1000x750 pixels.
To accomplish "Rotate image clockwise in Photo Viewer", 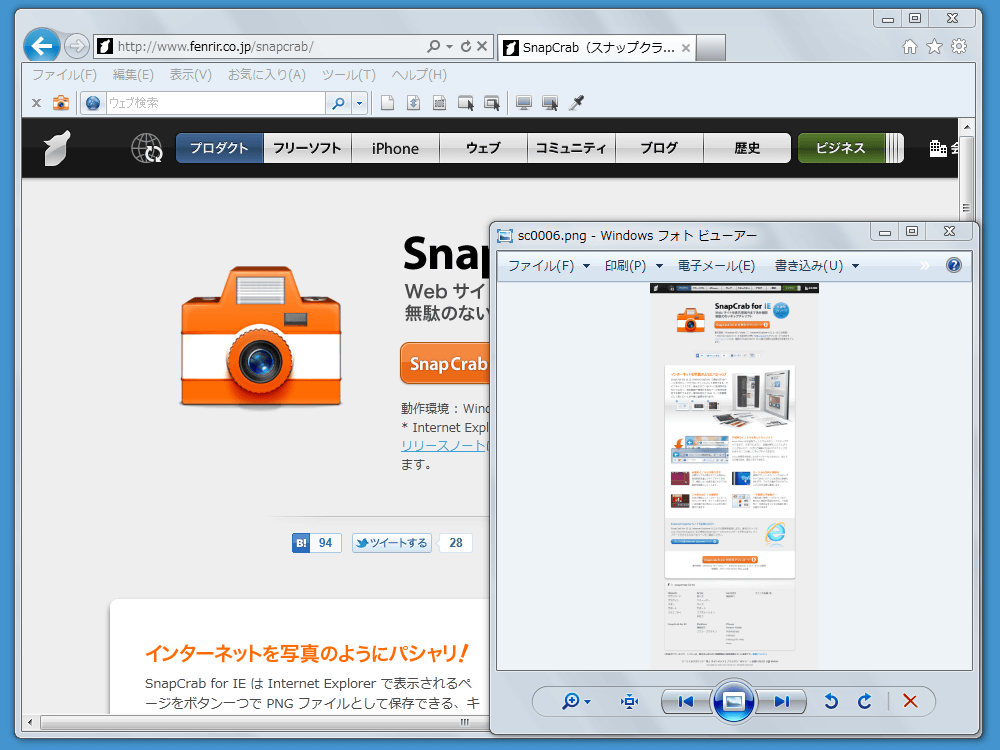I will coord(864,702).
